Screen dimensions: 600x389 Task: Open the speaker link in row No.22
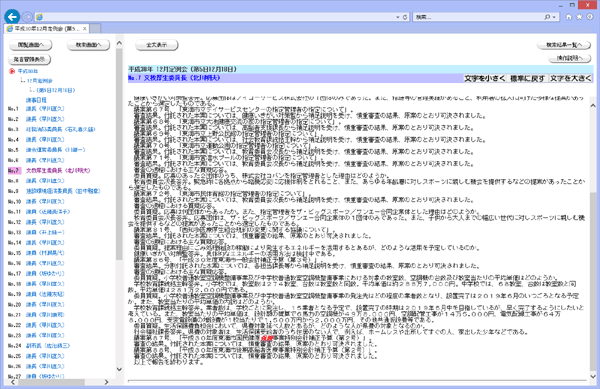click(45, 326)
